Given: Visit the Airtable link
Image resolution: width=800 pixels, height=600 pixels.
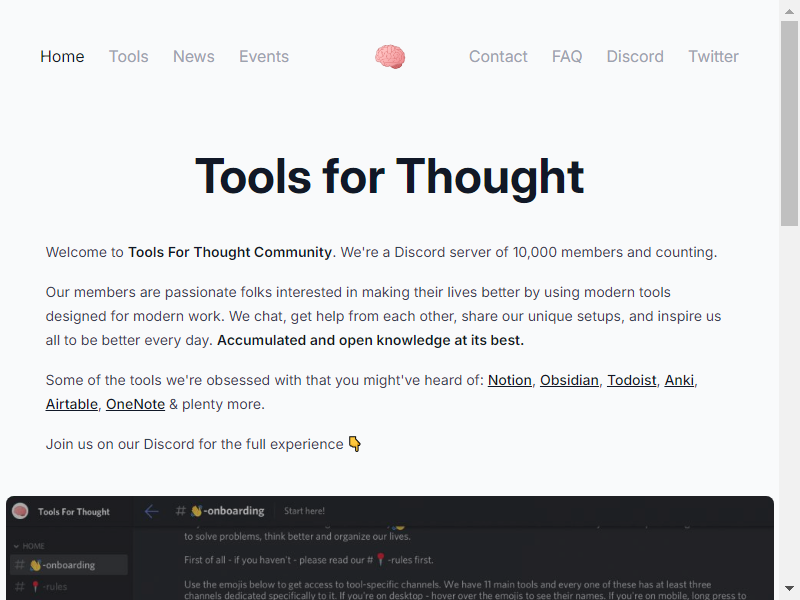Looking at the screenshot, I should coord(71,404).
